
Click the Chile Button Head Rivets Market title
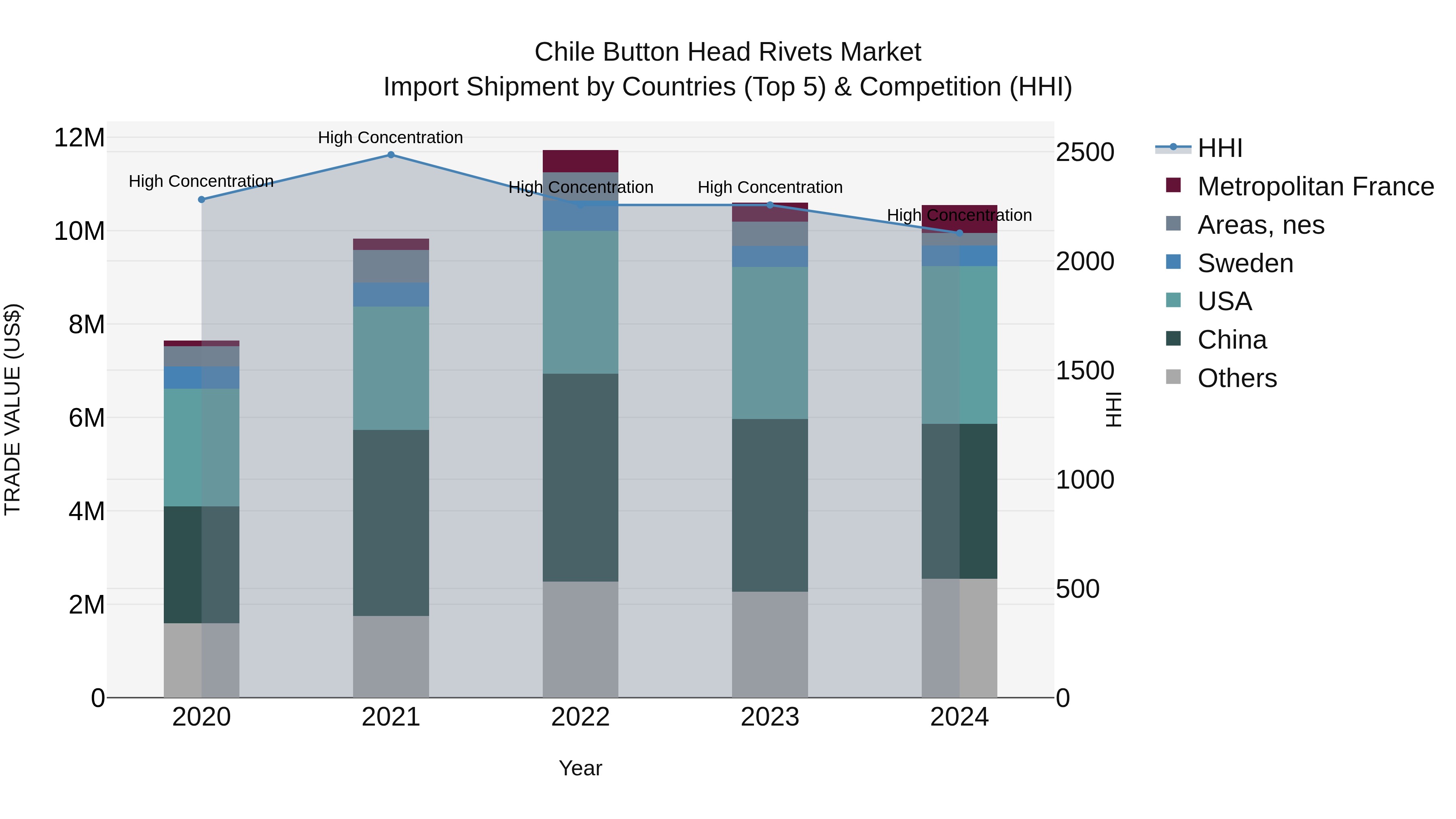(x=728, y=52)
